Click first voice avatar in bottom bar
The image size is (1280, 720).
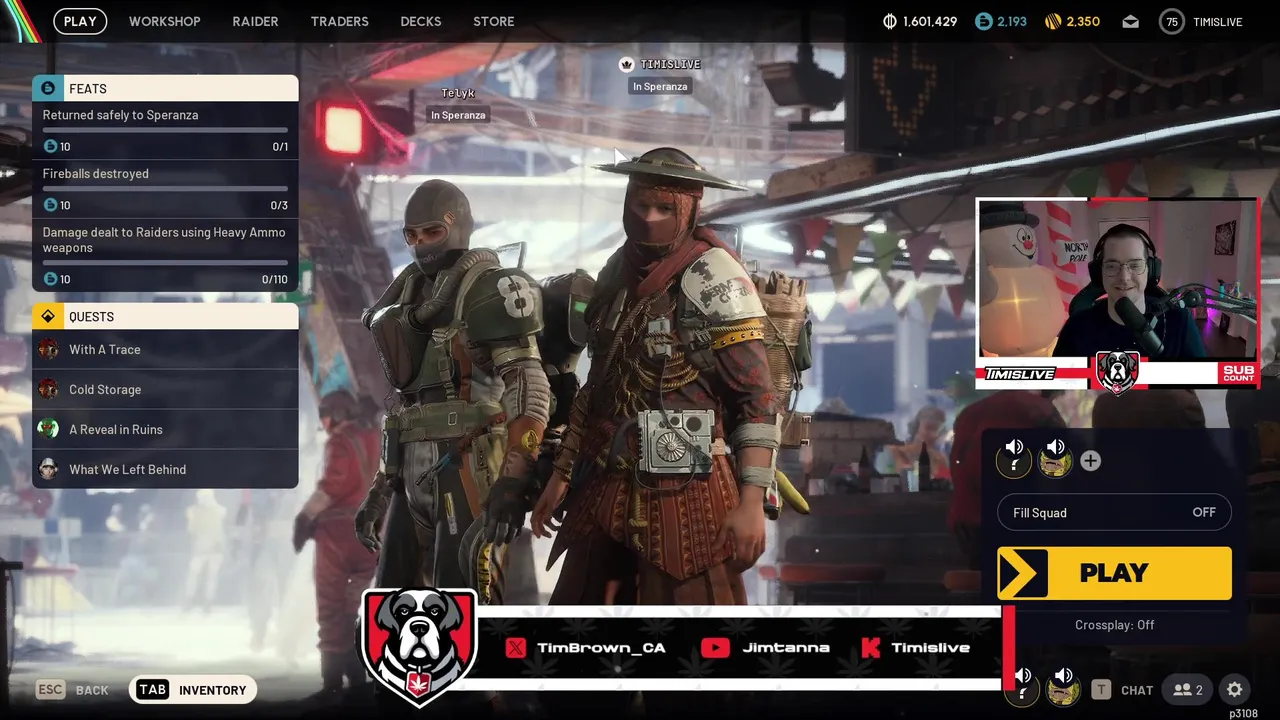tap(1021, 689)
